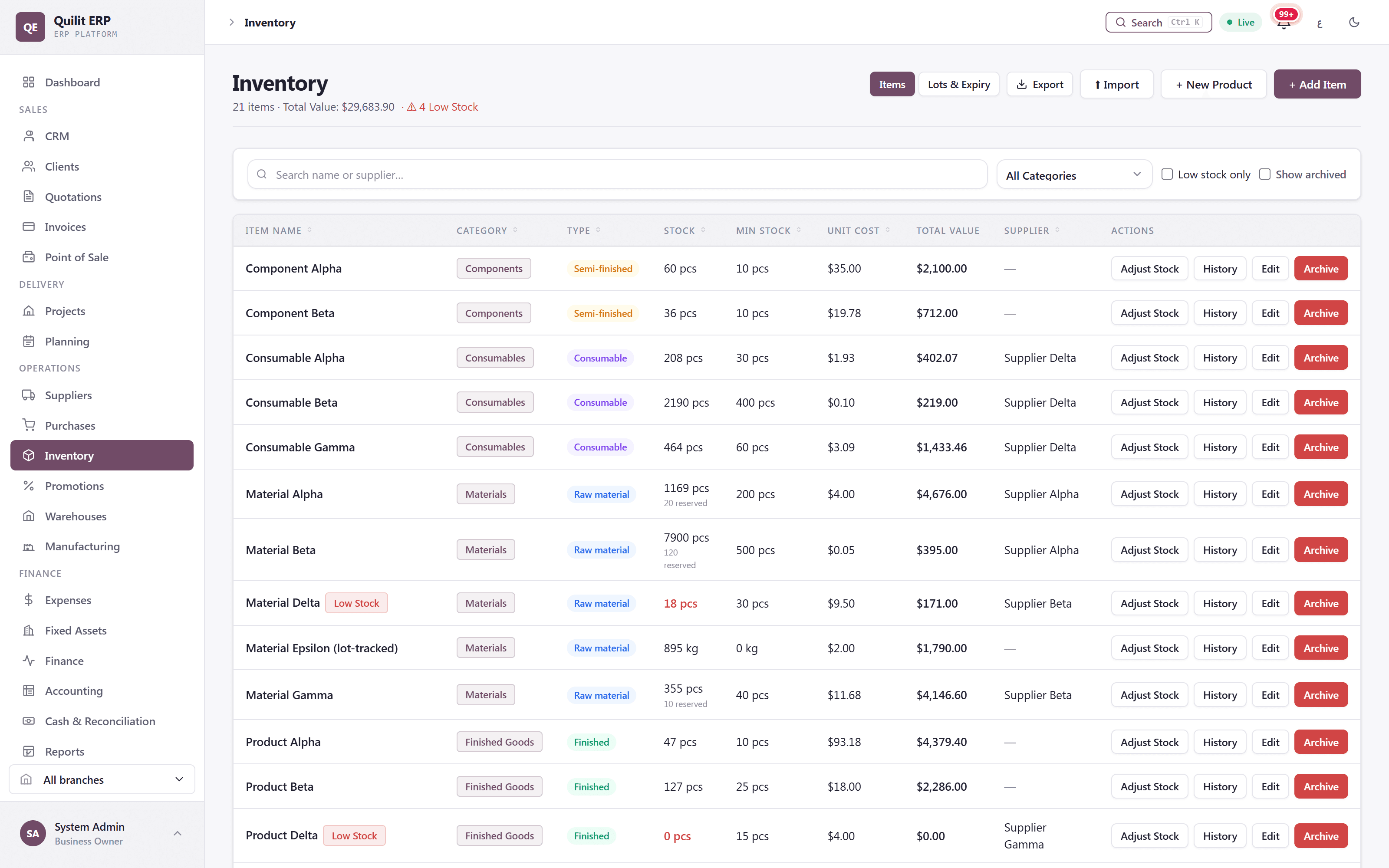Enable the Show archived checkbox
The image size is (1389, 868).
pos(1264,174)
